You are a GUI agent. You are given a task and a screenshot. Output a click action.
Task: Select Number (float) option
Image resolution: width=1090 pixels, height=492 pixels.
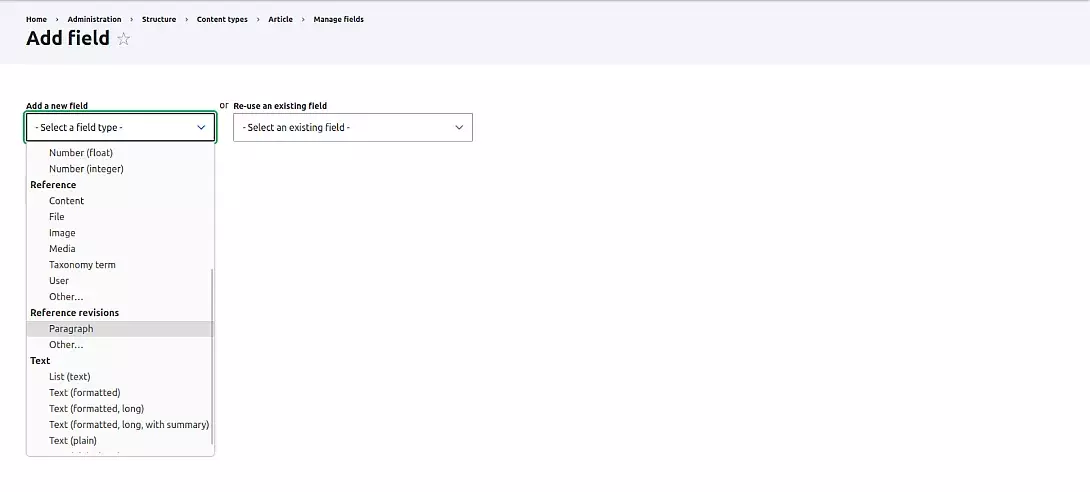point(81,153)
